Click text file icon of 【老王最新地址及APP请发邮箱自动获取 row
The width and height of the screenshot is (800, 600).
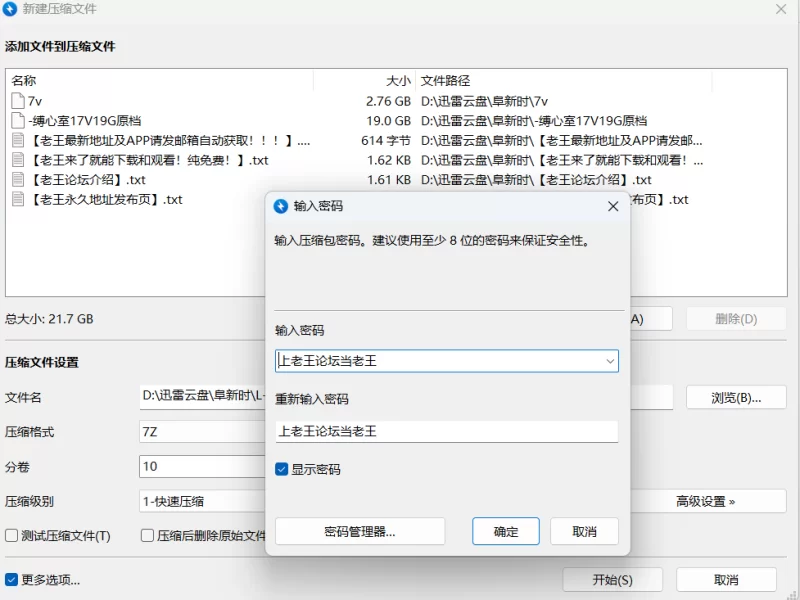(x=18, y=140)
